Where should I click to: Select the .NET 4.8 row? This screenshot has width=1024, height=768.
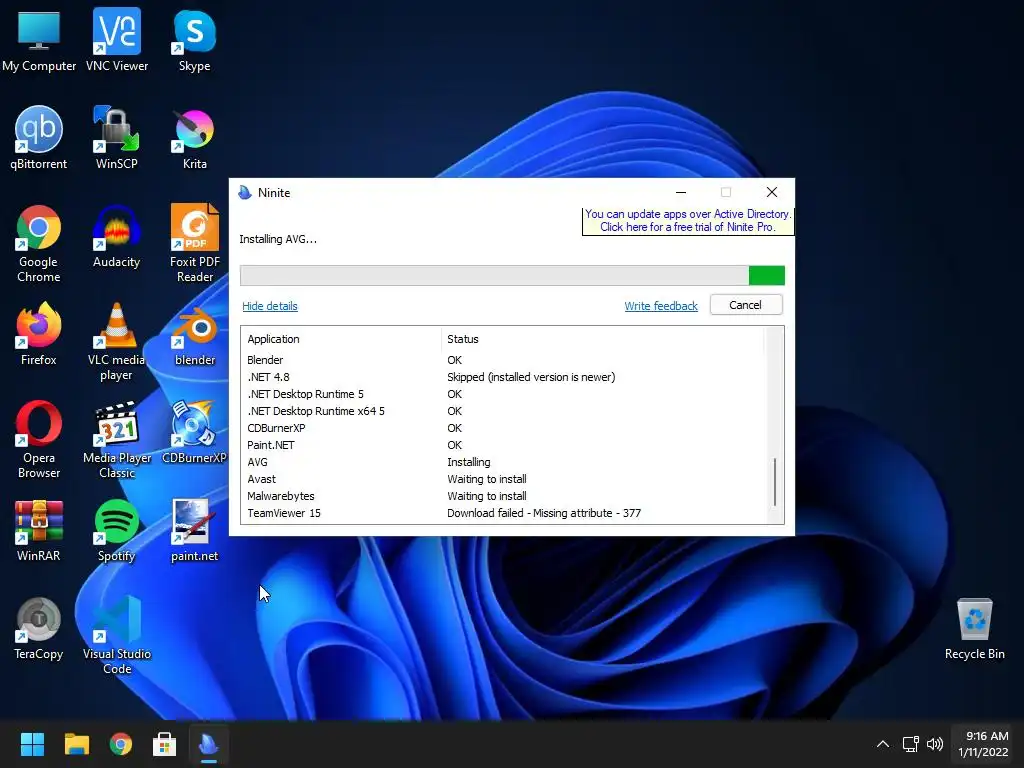tap(503, 377)
